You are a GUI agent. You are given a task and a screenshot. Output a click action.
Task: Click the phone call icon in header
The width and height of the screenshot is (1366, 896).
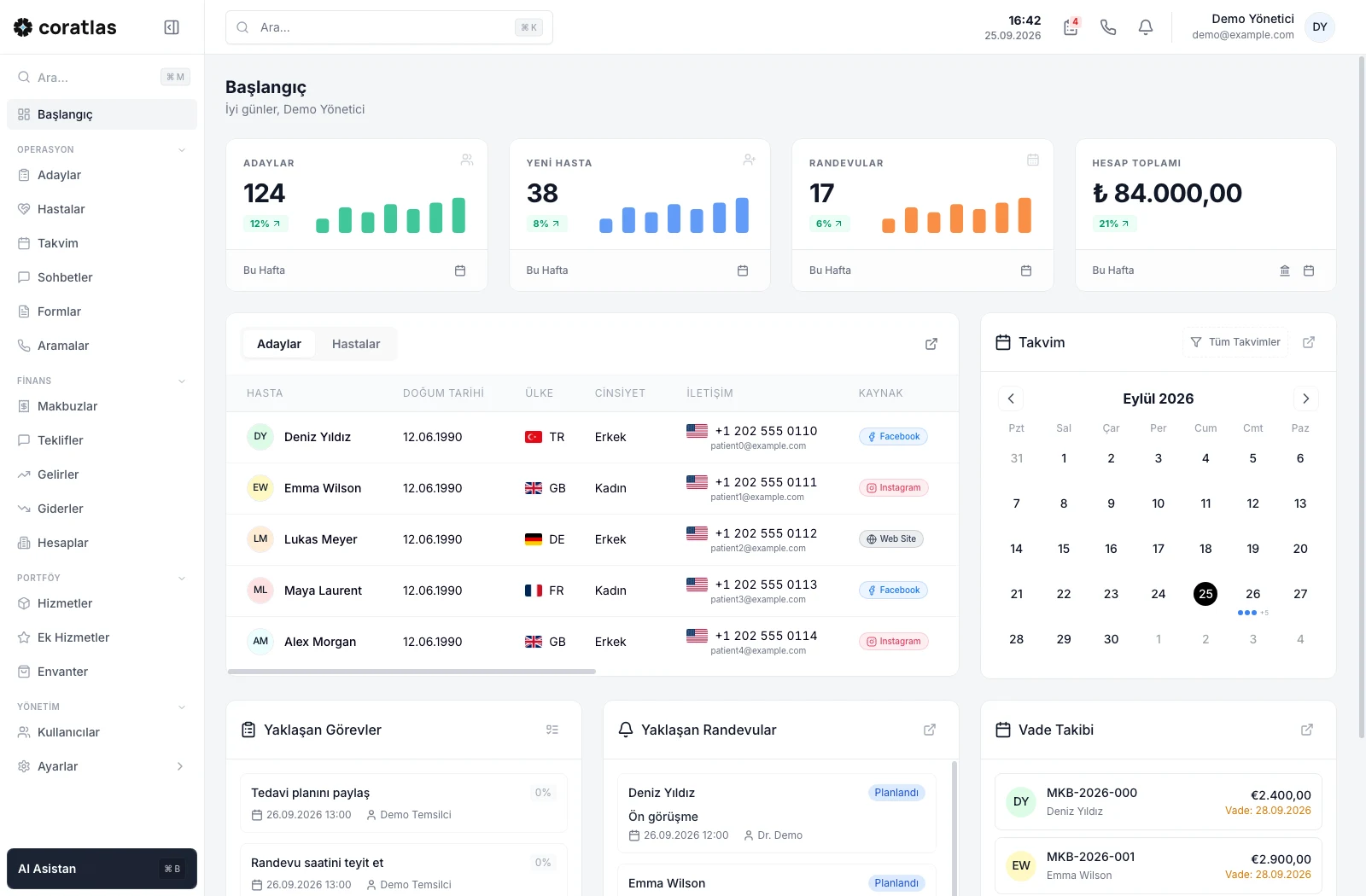[1108, 27]
